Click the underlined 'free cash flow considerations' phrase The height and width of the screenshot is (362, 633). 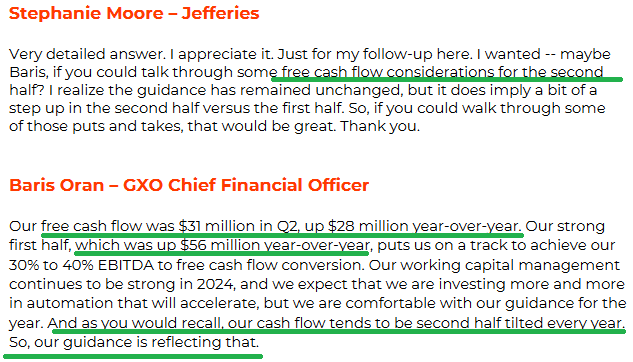[387, 72]
